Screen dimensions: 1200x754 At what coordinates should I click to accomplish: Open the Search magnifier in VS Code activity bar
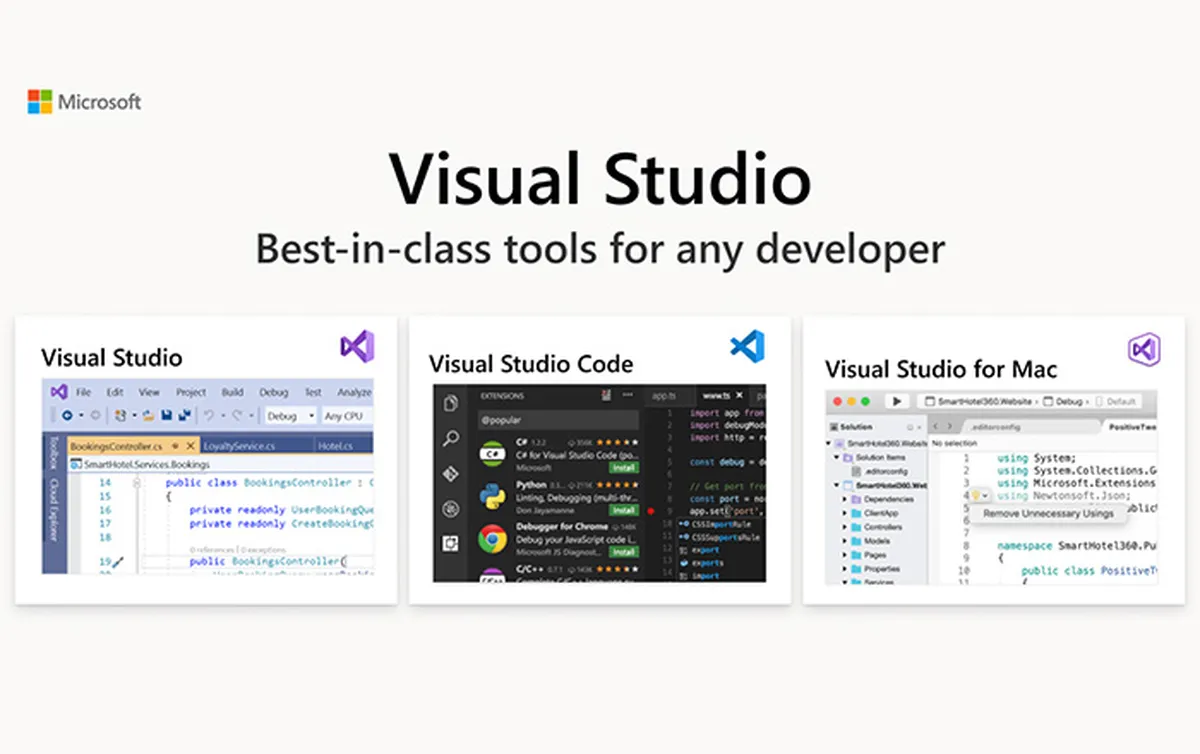click(x=451, y=438)
